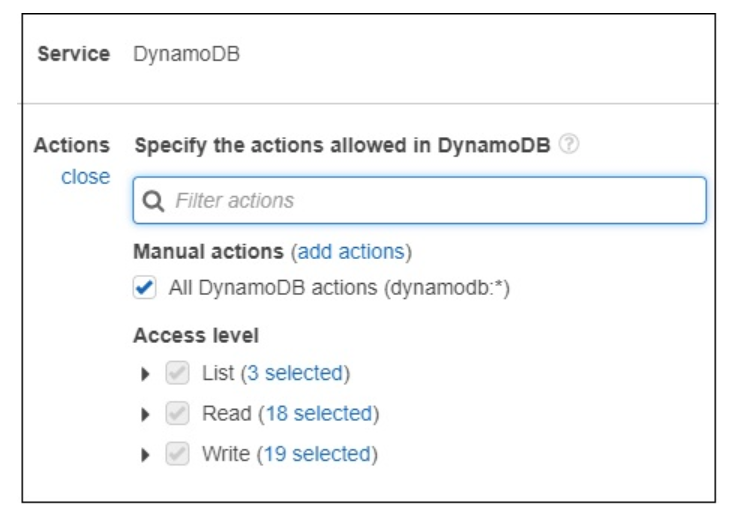Open the add actions link
The width and height of the screenshot is (730, 514).
point(350,251)
